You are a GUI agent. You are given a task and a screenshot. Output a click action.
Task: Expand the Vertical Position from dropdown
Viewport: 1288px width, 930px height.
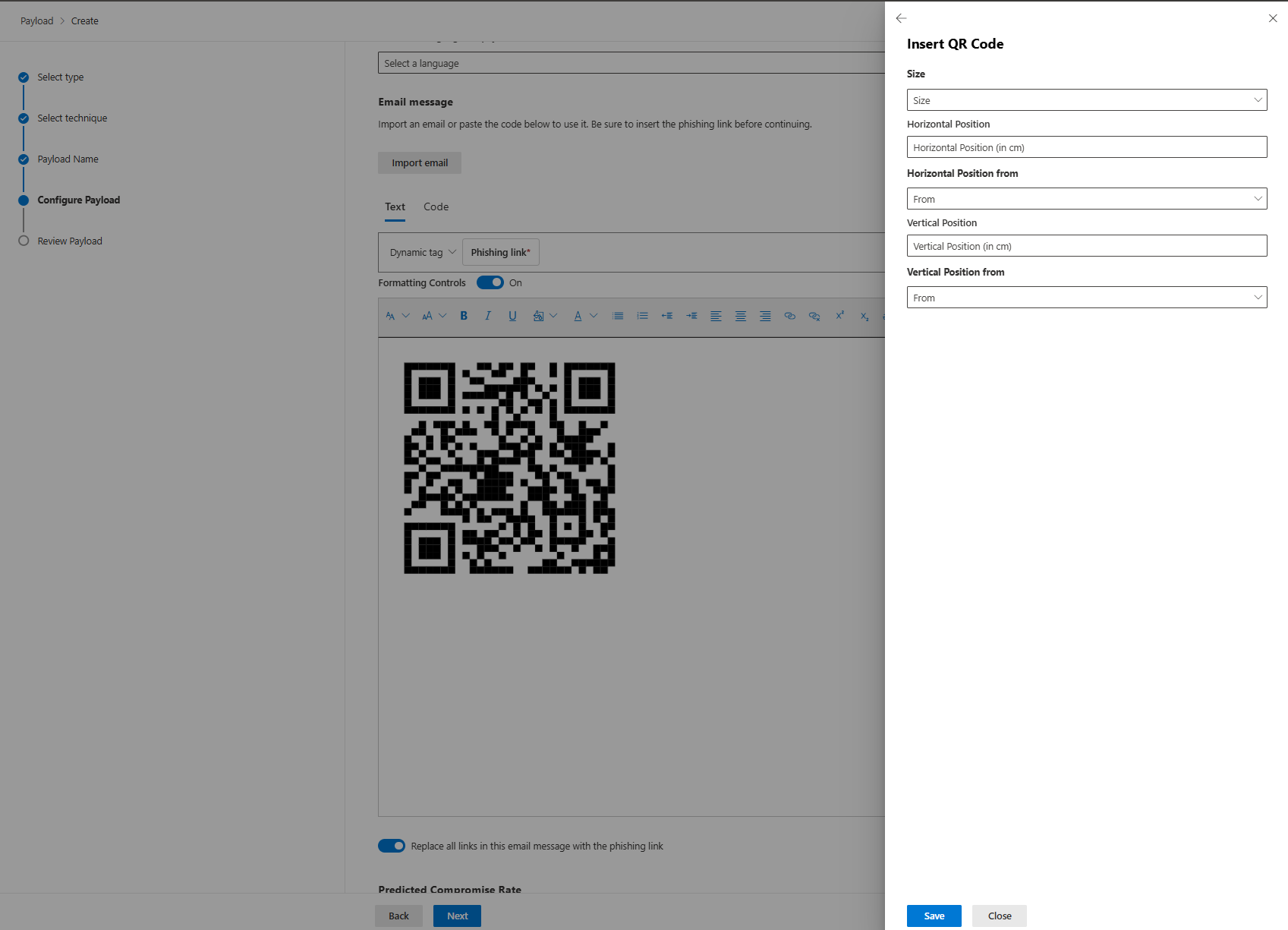click(x=1086, y=298)
